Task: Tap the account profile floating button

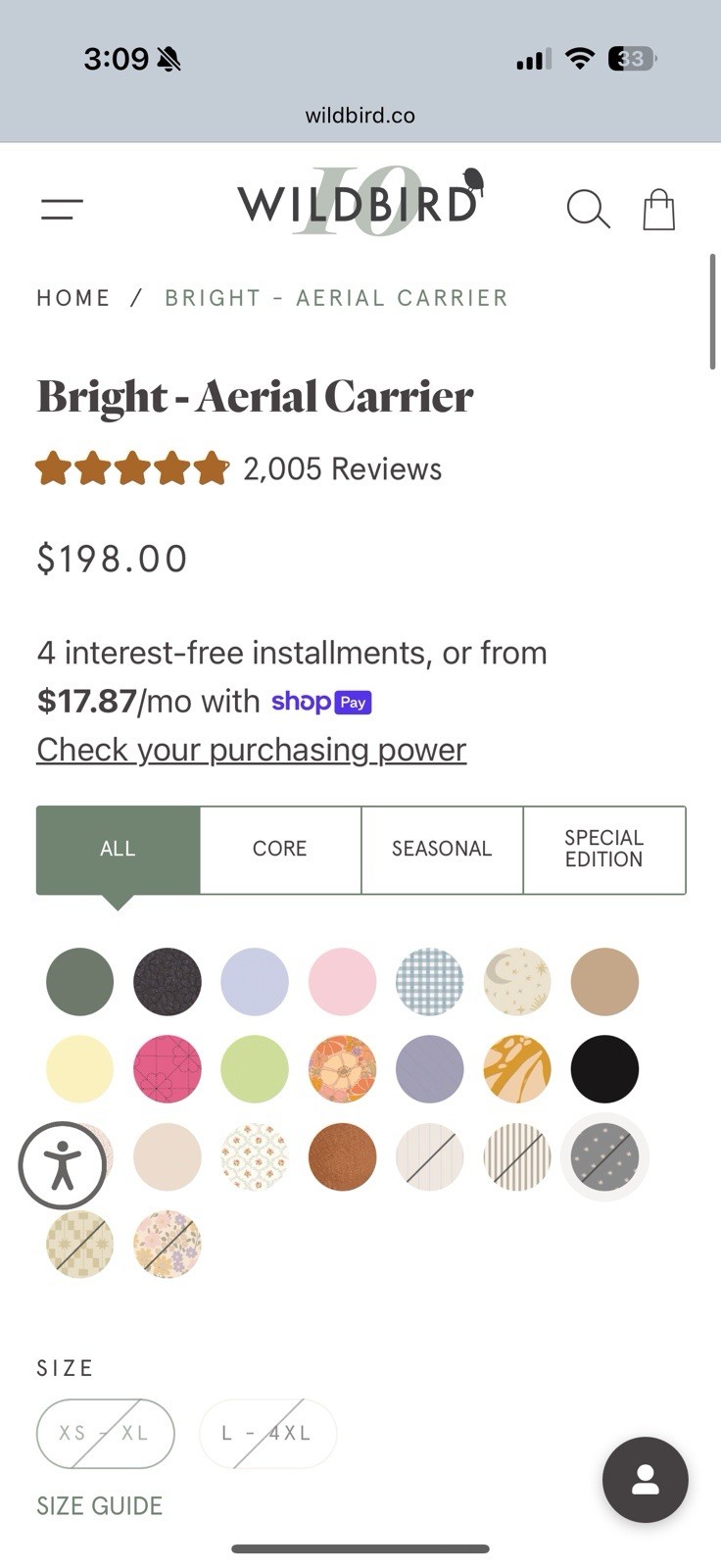Action: [645, 1480]
